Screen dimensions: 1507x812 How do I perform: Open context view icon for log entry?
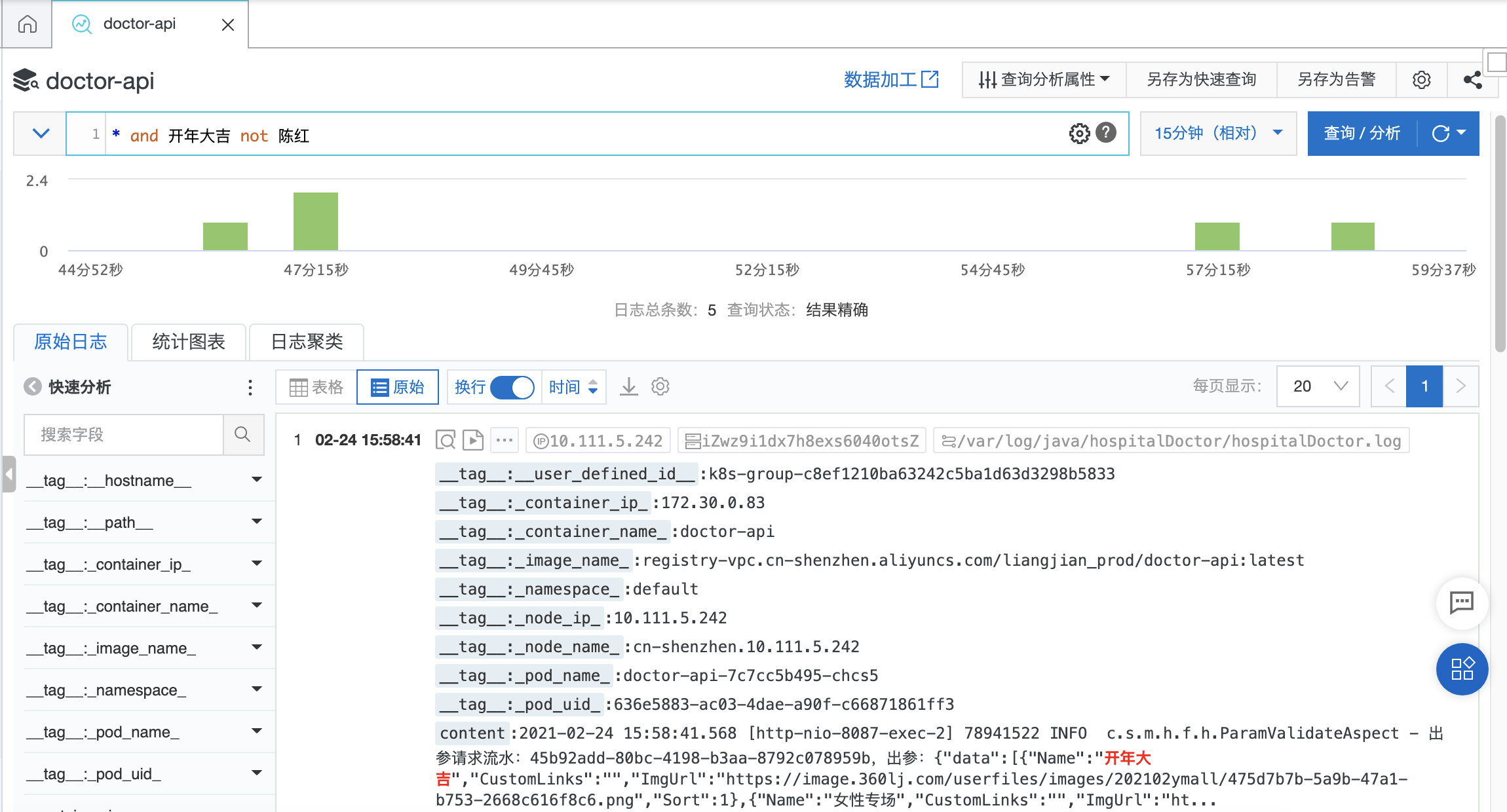point(446,440)
